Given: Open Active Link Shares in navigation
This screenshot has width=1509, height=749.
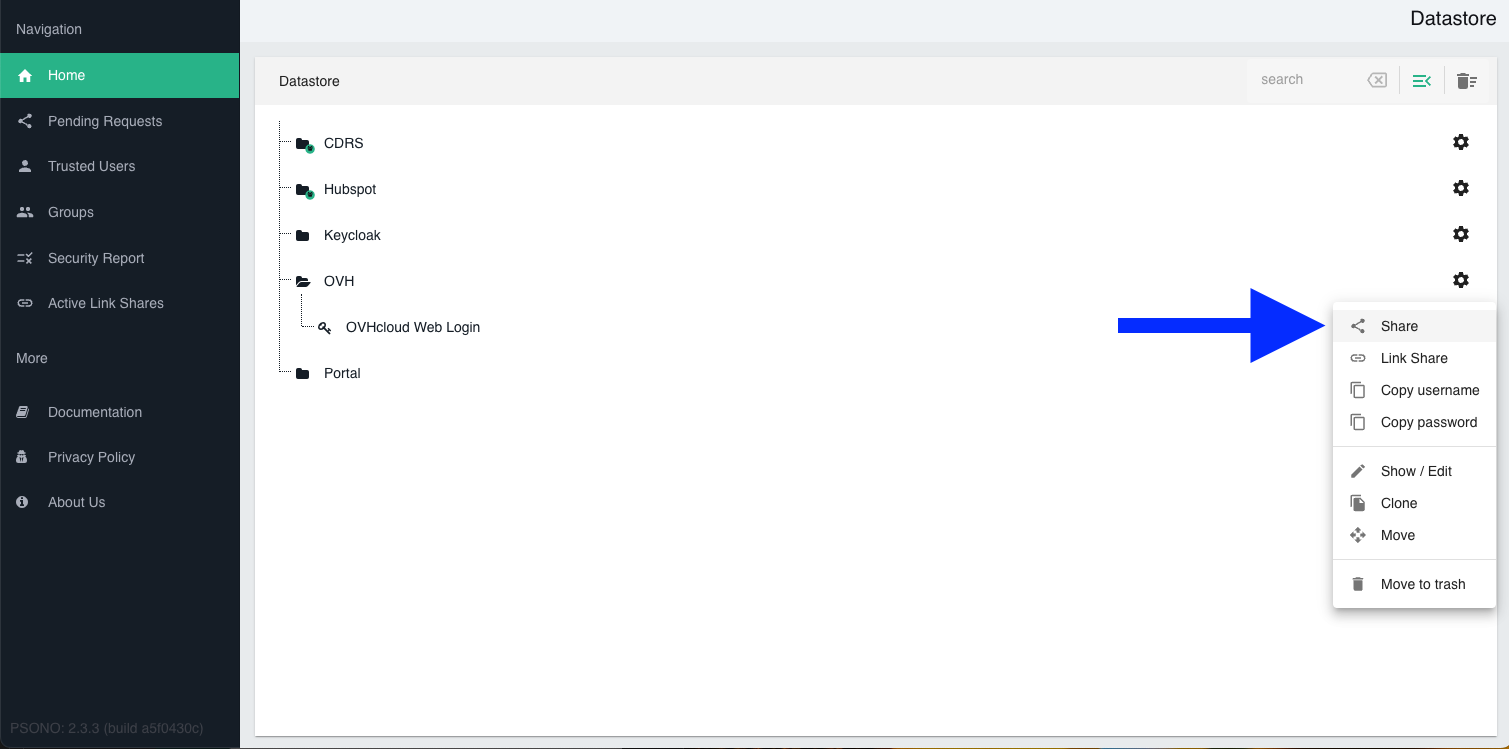Looking at the screenshot, I should coord(105,303).
